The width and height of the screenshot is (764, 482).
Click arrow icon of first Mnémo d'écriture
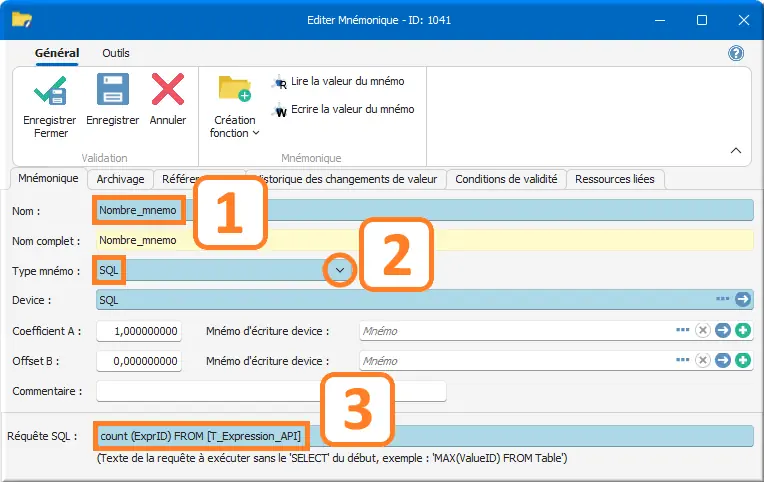pyautogui.click(x=723, y=330)
